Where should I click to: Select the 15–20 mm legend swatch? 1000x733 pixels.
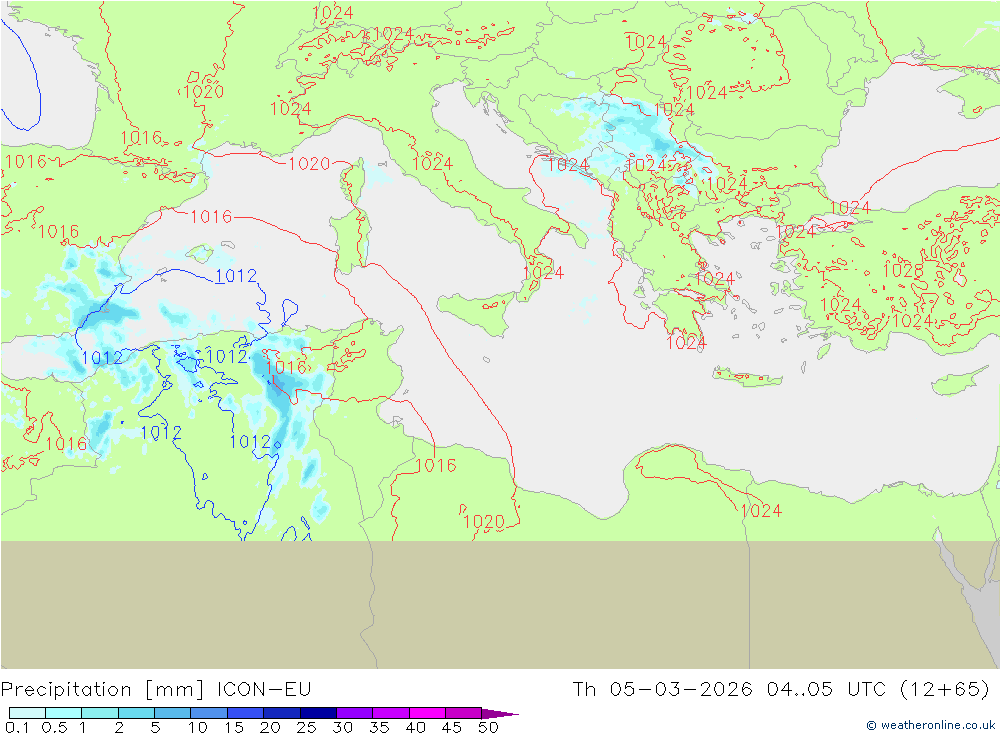[246, 713]
